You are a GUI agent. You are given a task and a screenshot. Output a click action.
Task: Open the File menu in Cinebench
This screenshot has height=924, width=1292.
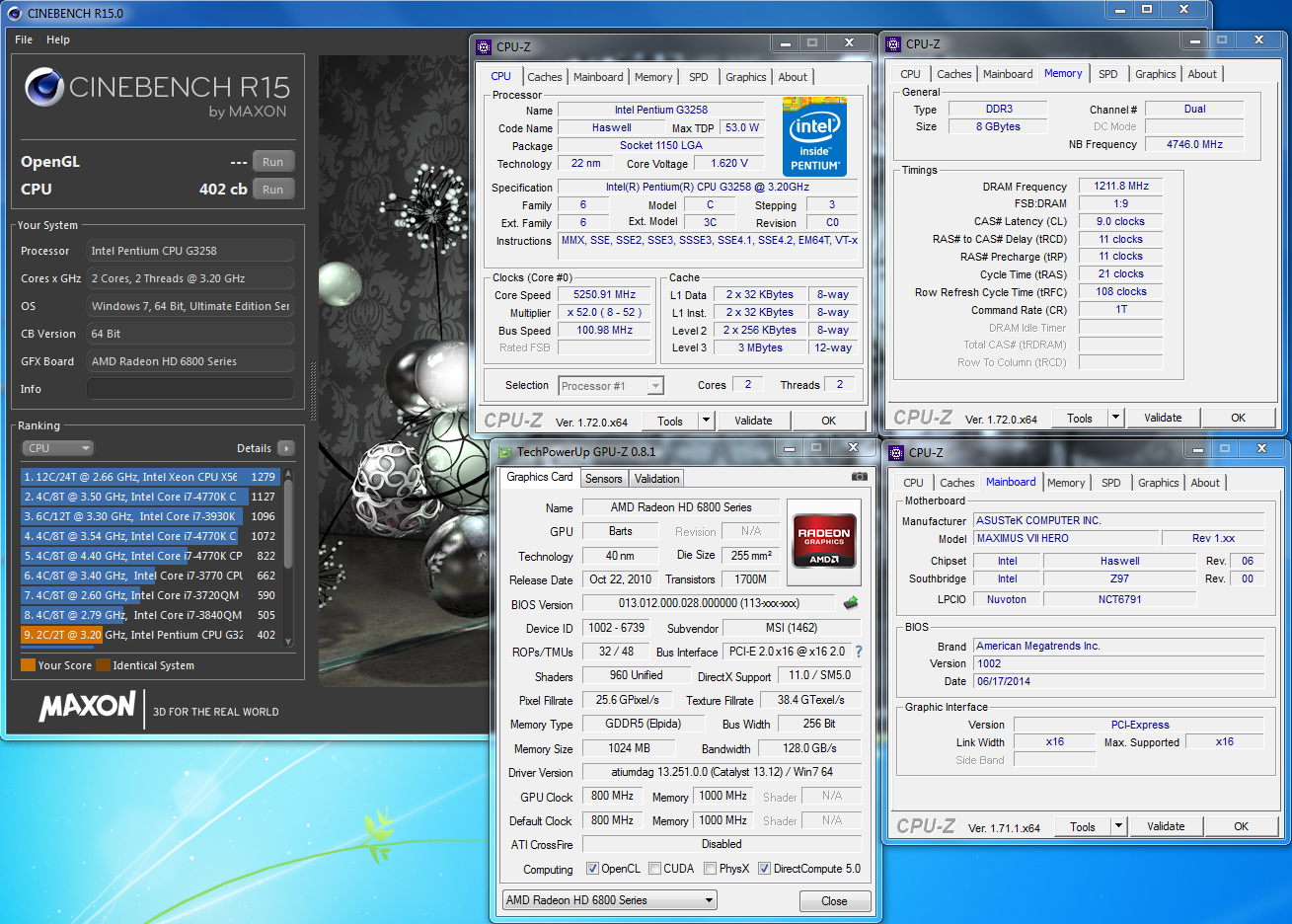click(x=24, y=39)
